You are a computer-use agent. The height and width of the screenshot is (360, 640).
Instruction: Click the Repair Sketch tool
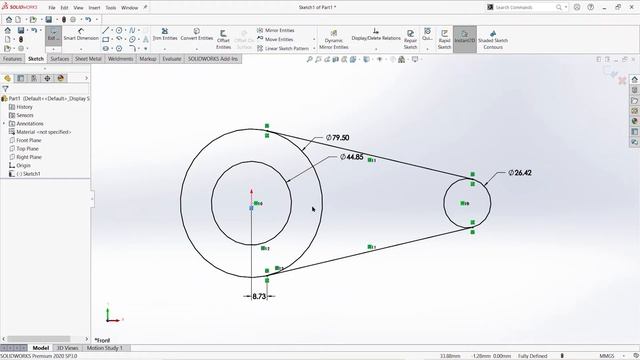(x=410, y=40)
